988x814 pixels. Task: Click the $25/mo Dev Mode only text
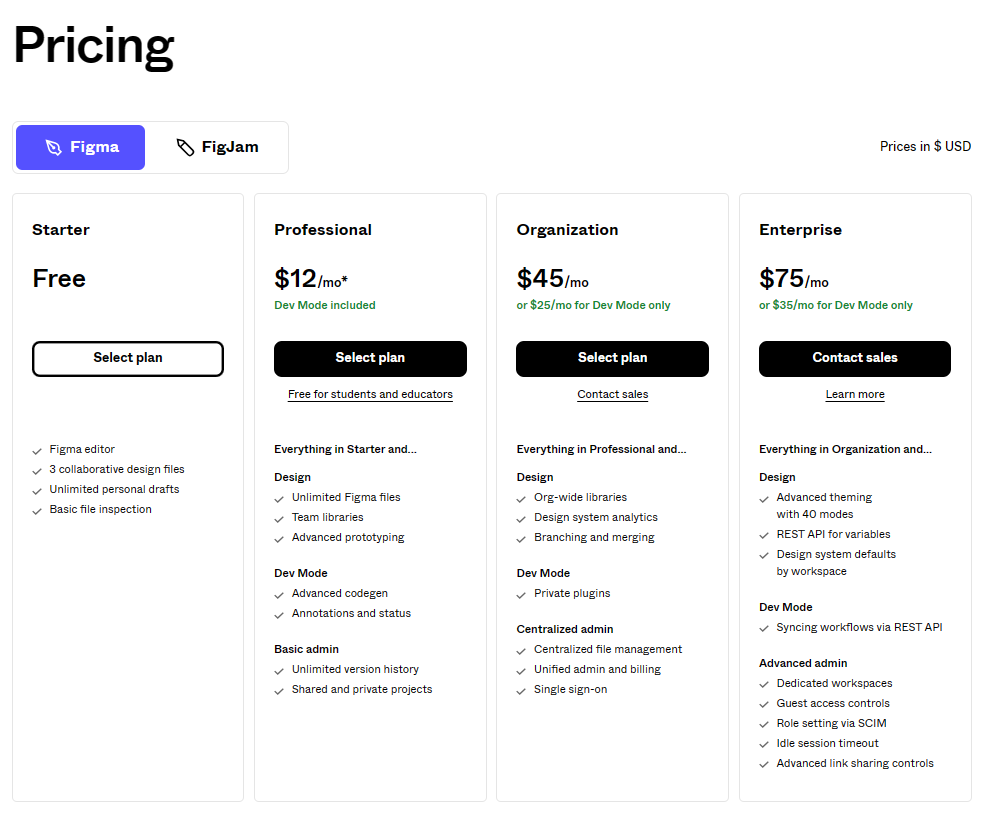[594, 305]
